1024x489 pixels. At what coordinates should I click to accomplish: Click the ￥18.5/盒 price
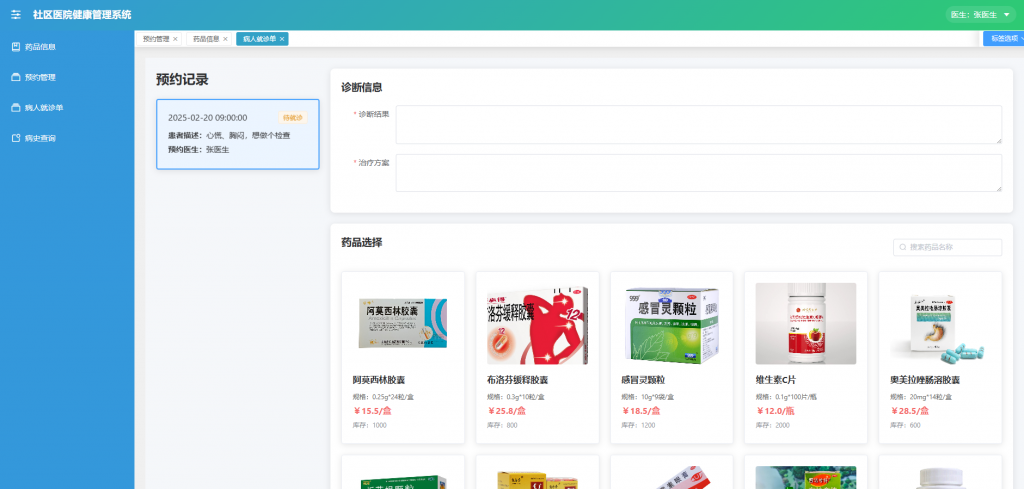tap(641, 411)
